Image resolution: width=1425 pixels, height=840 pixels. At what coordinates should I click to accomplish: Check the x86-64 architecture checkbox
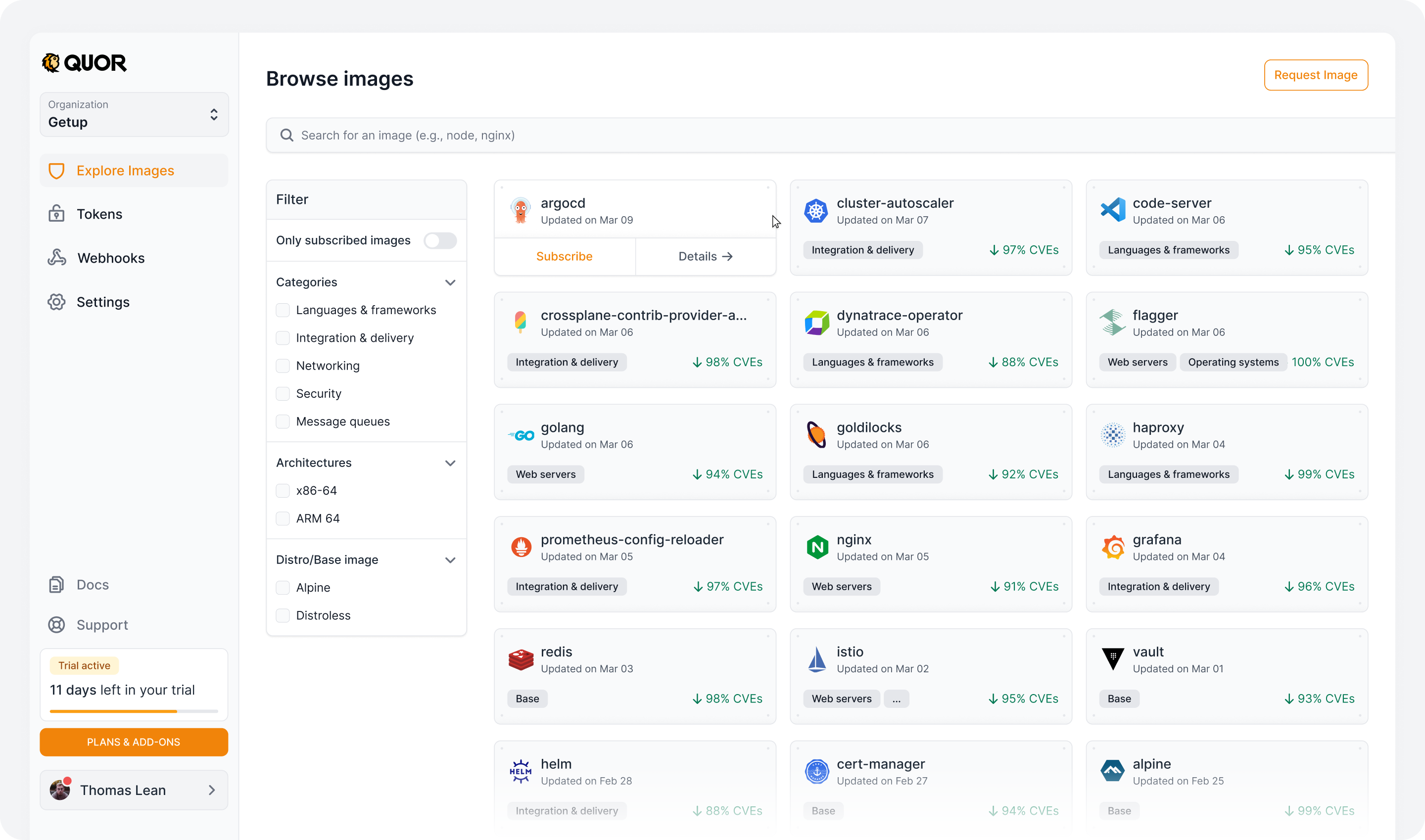tap(283, 490)
